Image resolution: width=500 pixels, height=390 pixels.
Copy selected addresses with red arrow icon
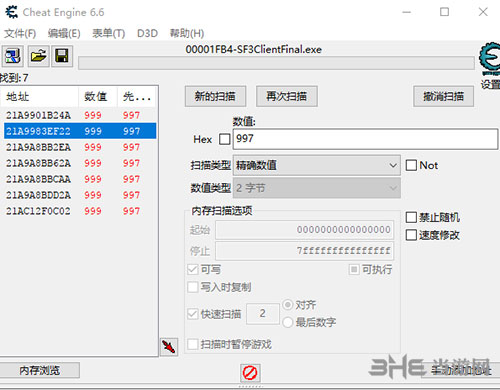[169, 347]
